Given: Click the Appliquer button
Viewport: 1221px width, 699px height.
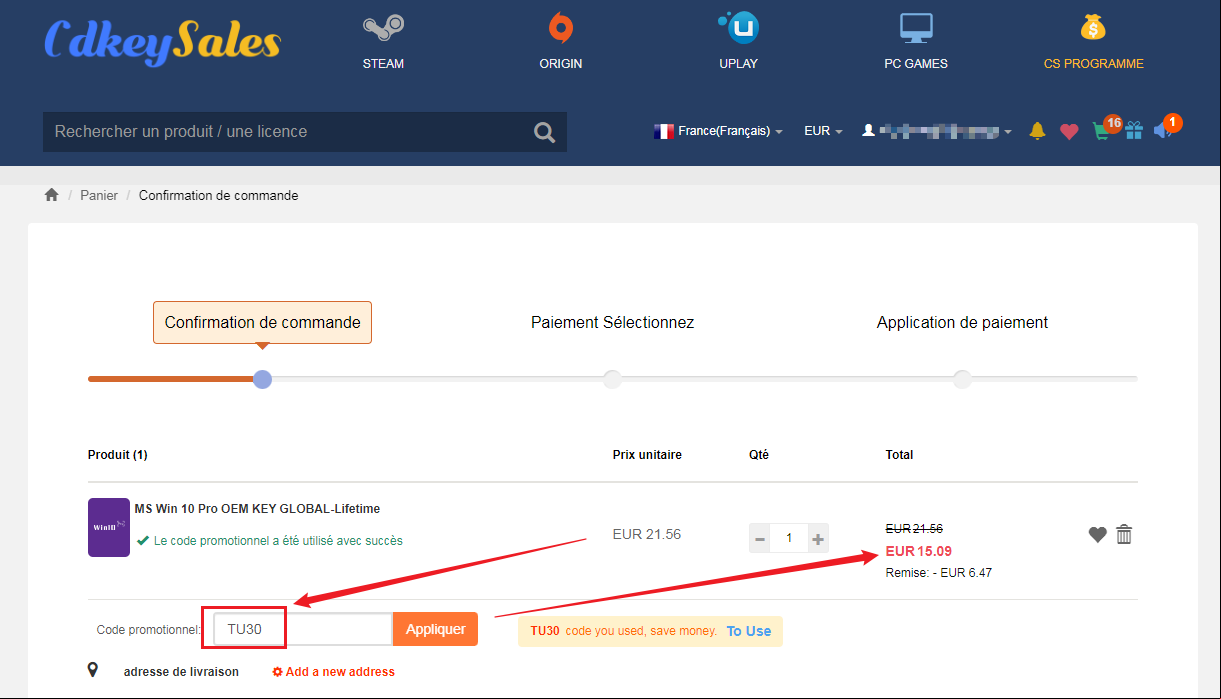Looking at the screenshot, I should [x=435, y=629].
